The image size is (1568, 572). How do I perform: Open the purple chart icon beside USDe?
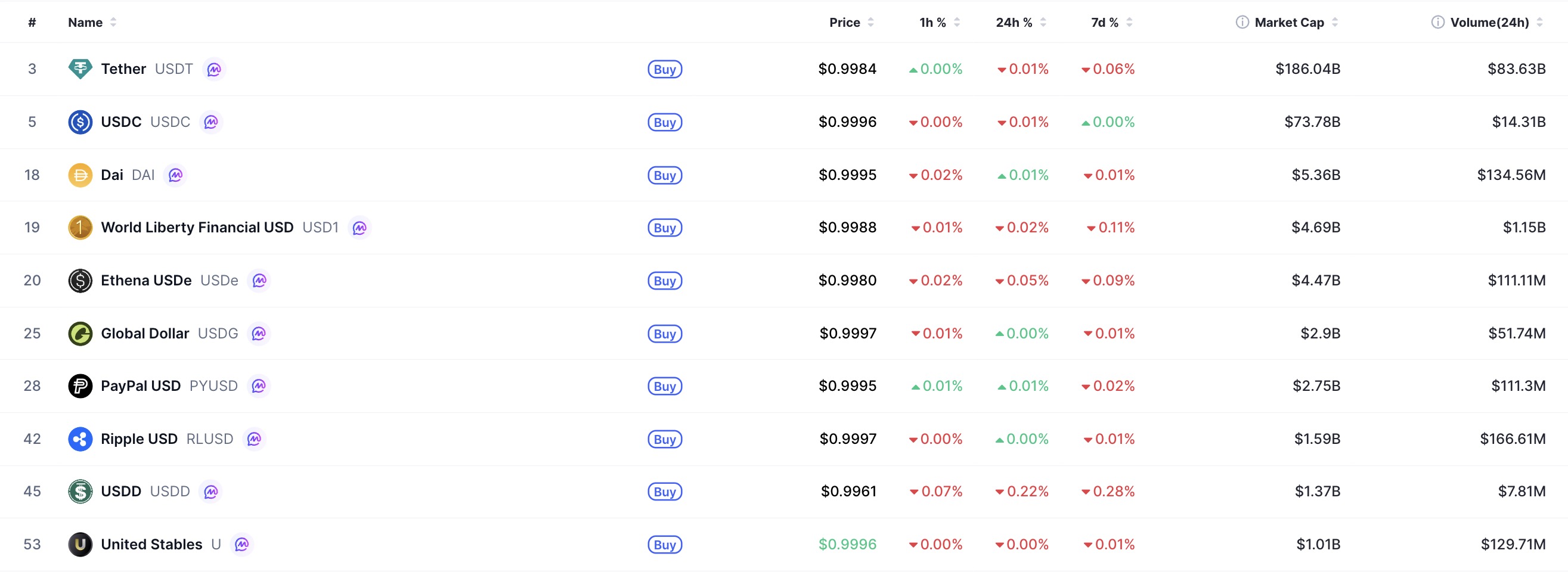pos(259,281)
